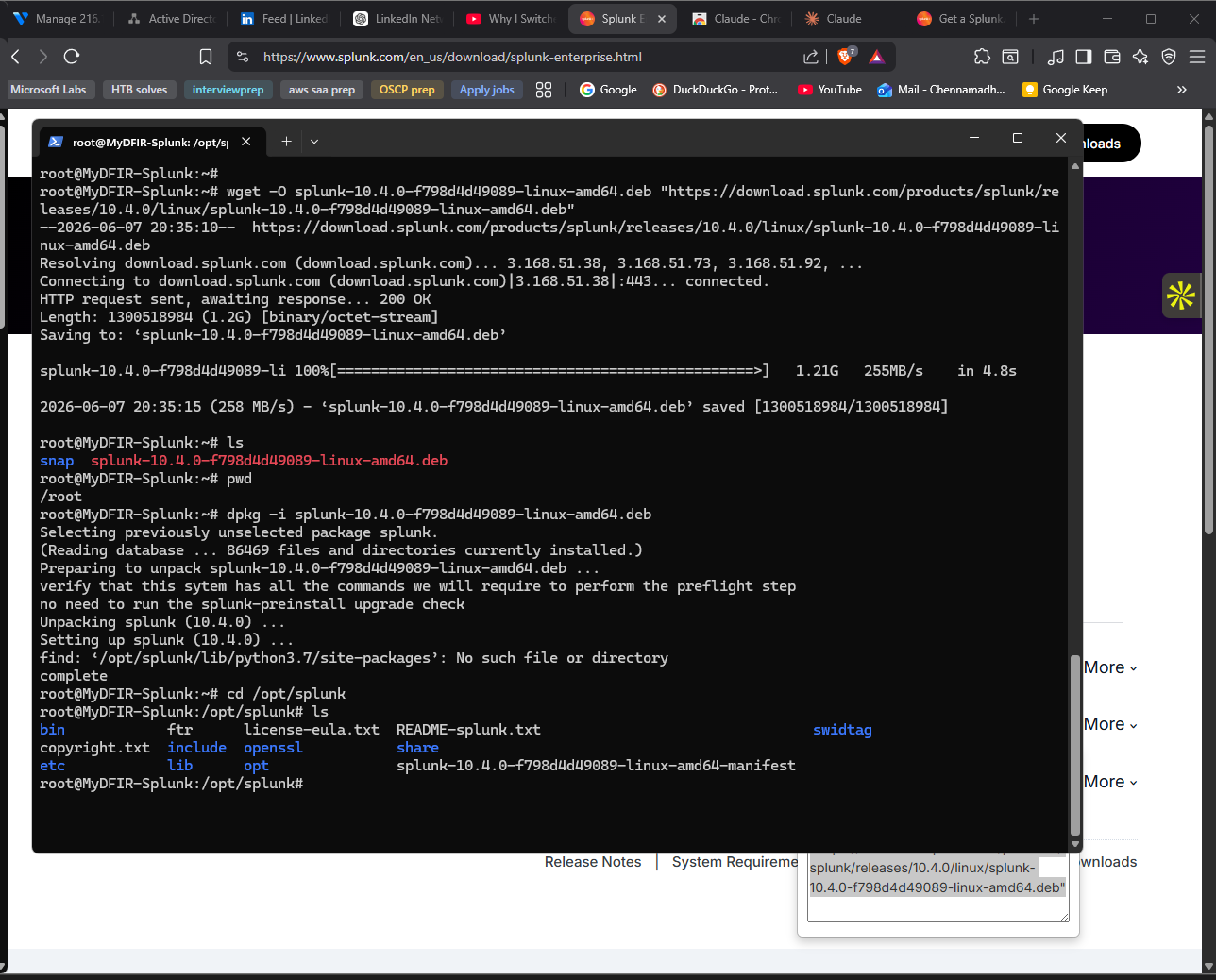Image resolution: width=1216 pixels, height=980 pixels.
Task: Expand the second More section
Action: tap(1110, 724)
